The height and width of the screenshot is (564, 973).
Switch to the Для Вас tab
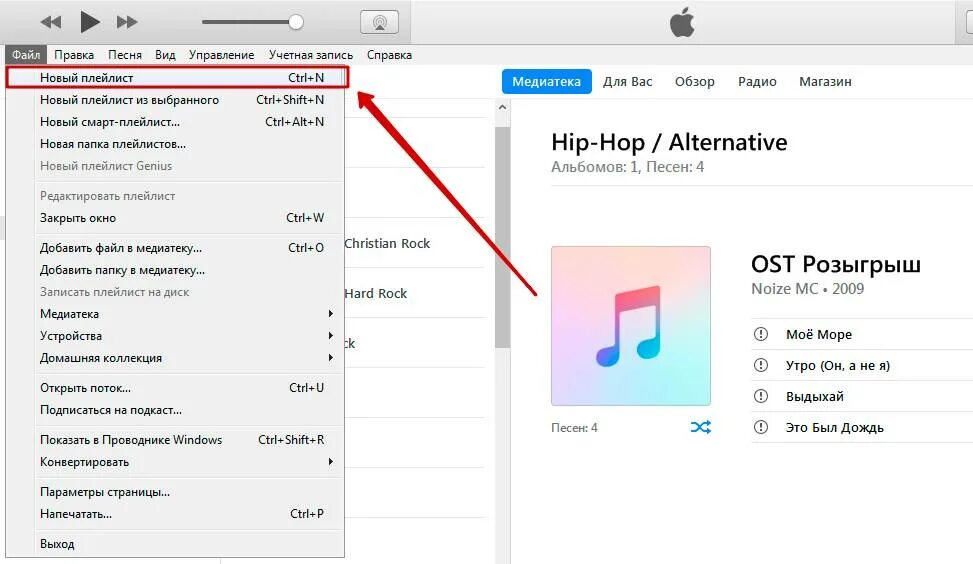pos(627,81)
